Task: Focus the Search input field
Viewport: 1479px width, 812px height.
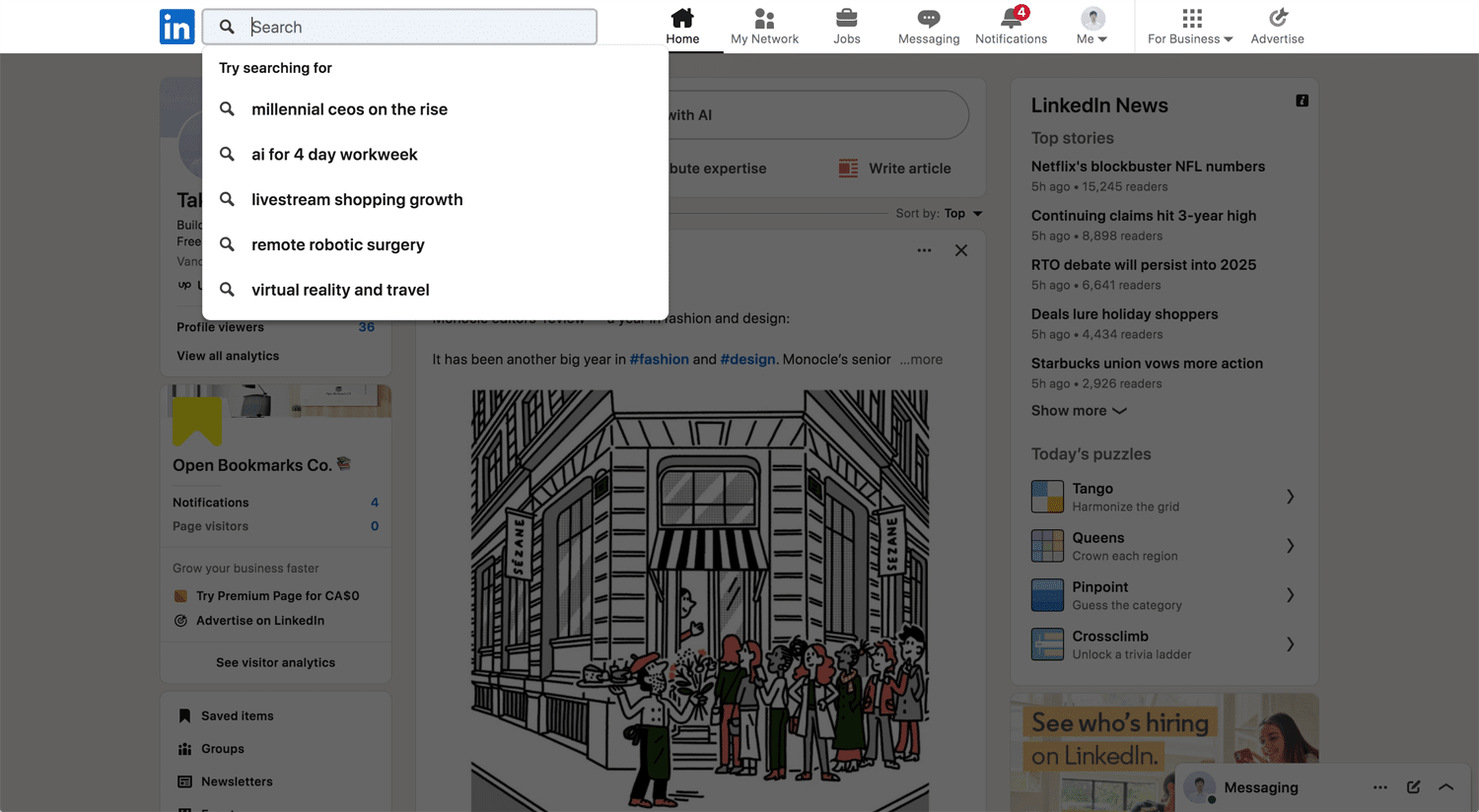Action: tap(399, 27)
